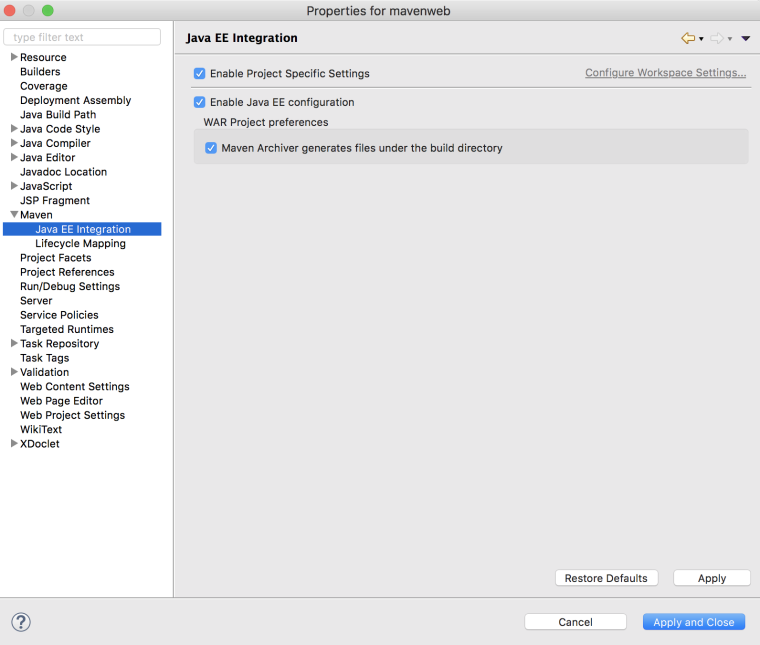Open the back history dropdown arrow

(x=701, y=39)
